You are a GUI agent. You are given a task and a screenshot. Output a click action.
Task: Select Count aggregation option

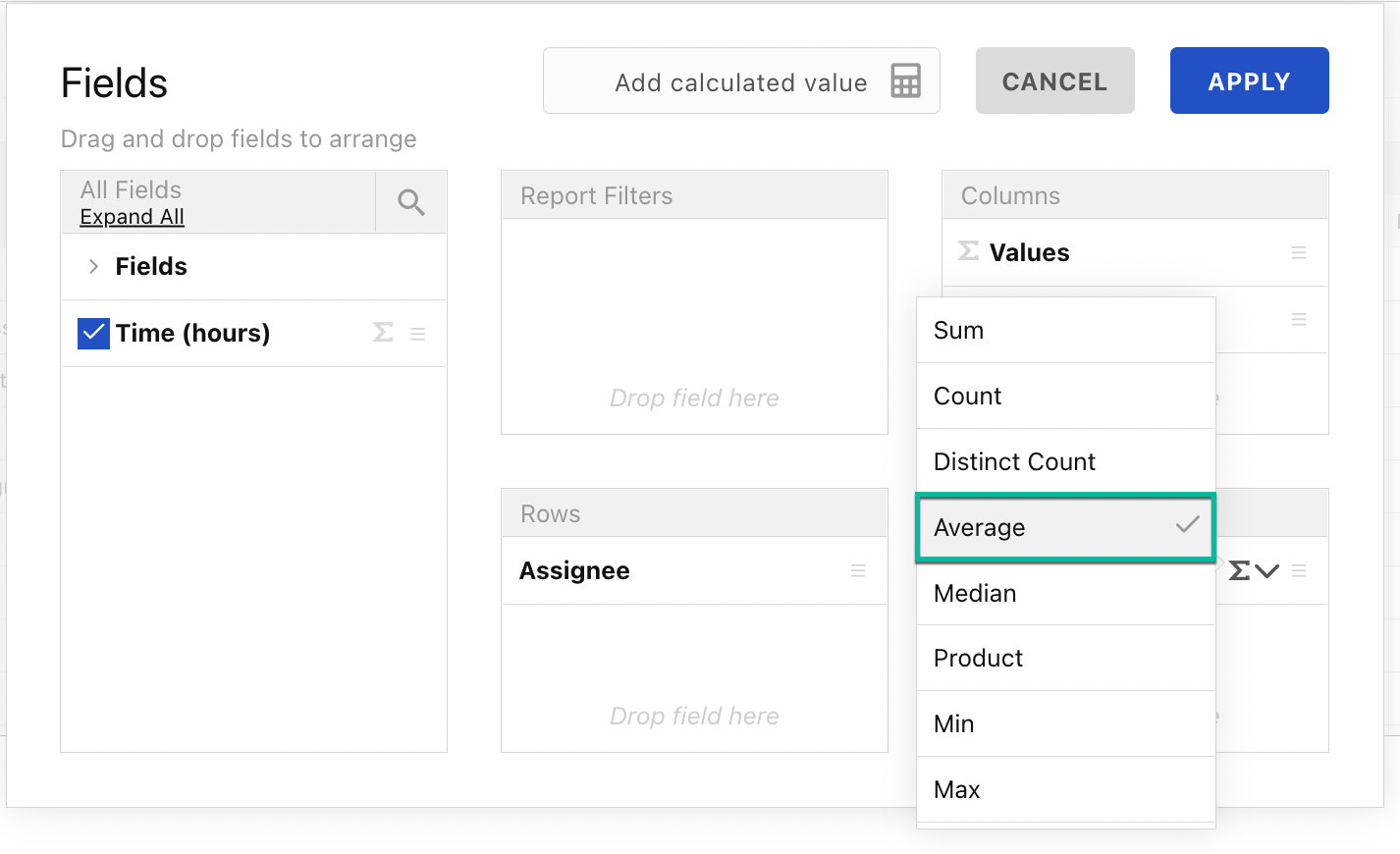tap(1065, 397)
